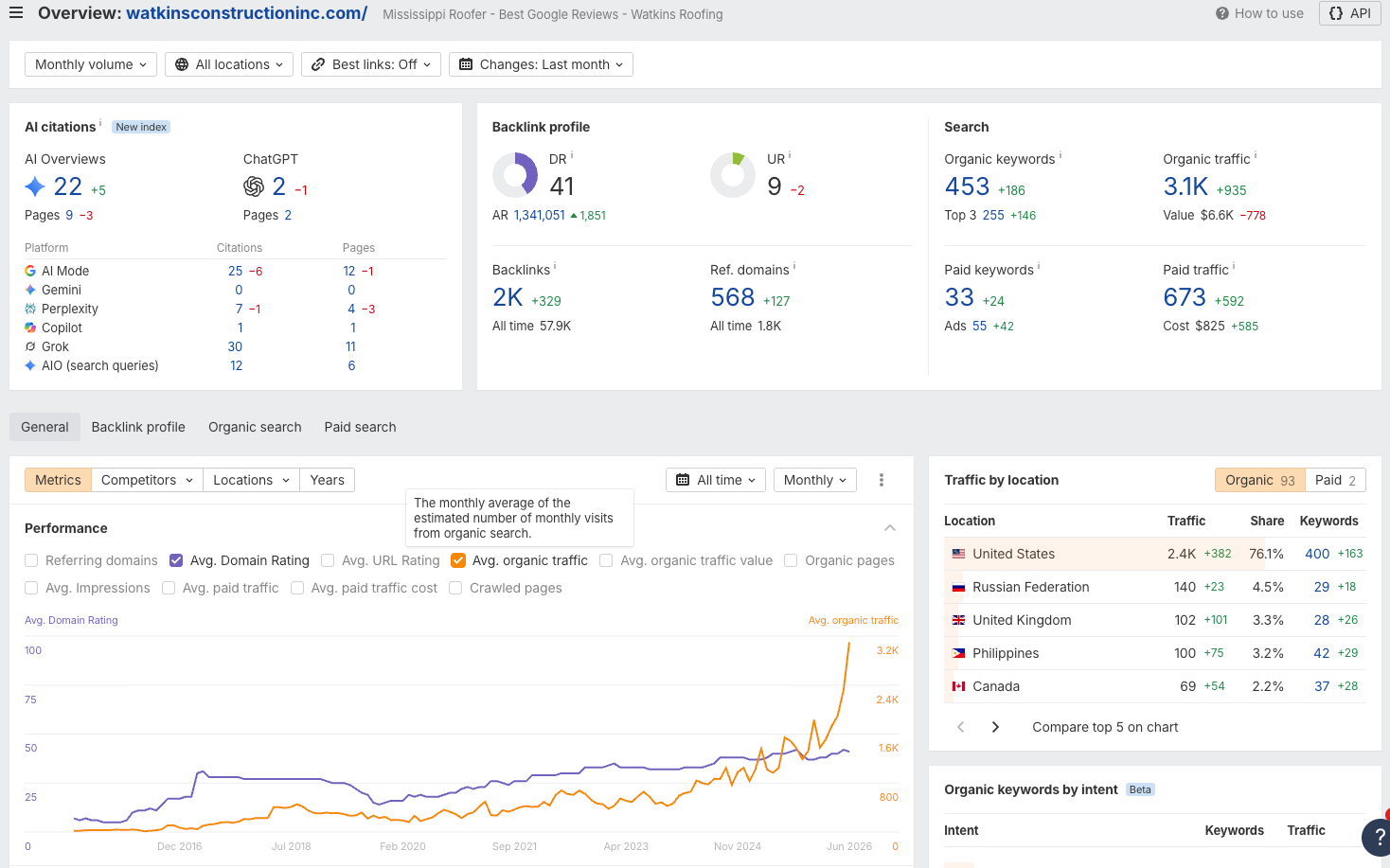Image resolution: width=1390 pixels, height=868 pixels.
Task: Click the AIO search queries icon
Action: pyautogui.click(x=30, y=365)
